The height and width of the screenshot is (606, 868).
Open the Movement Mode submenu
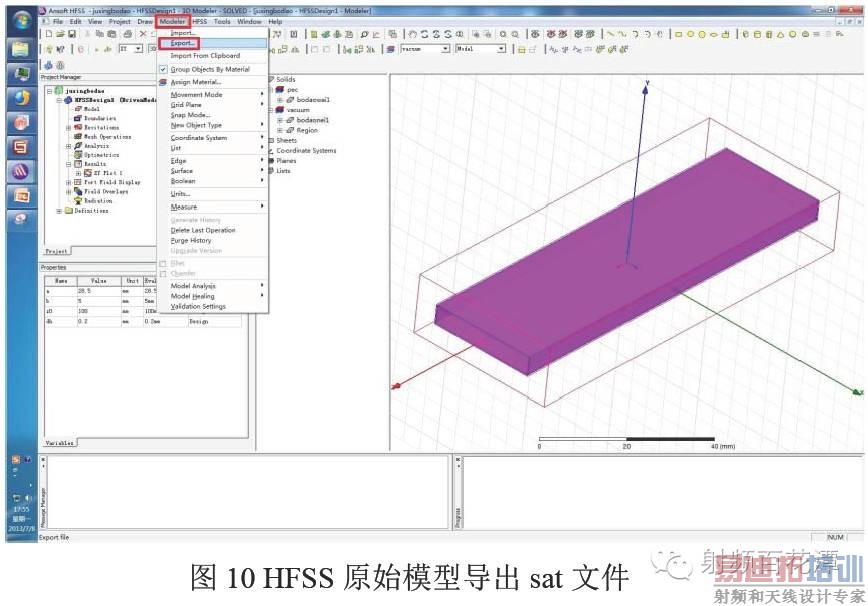tap(213, 95)
